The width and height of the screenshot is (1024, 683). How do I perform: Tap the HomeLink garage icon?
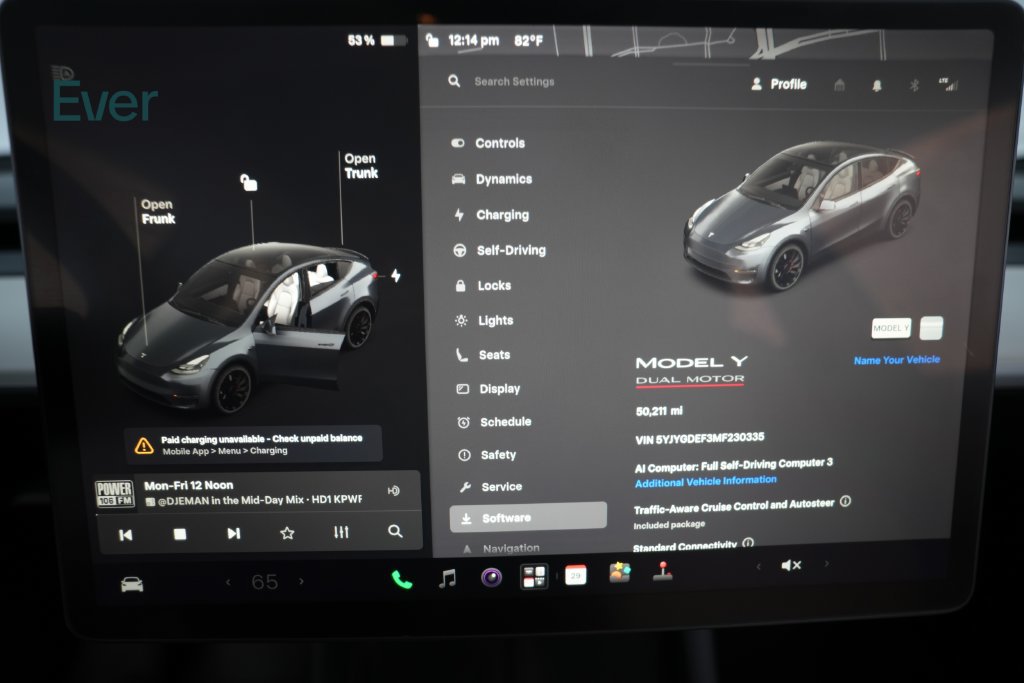click(839, 85)
